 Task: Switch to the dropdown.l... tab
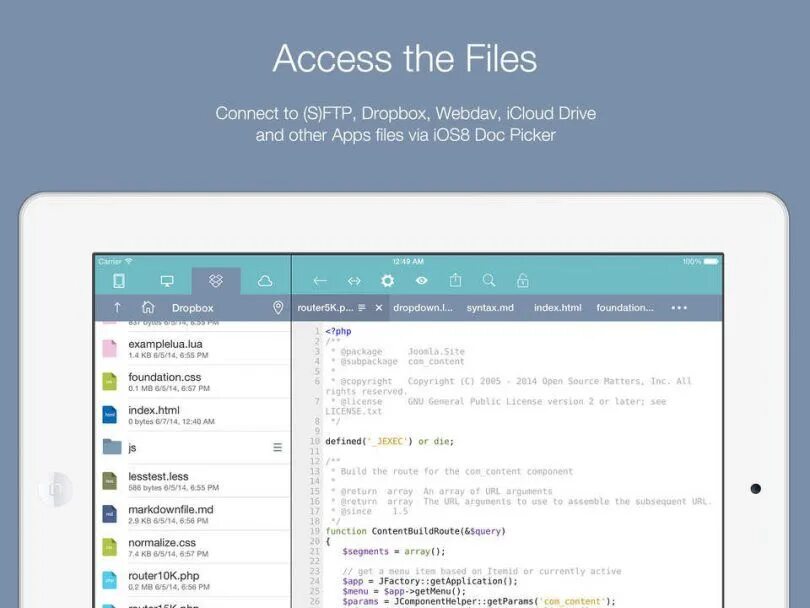pos(423,307)
